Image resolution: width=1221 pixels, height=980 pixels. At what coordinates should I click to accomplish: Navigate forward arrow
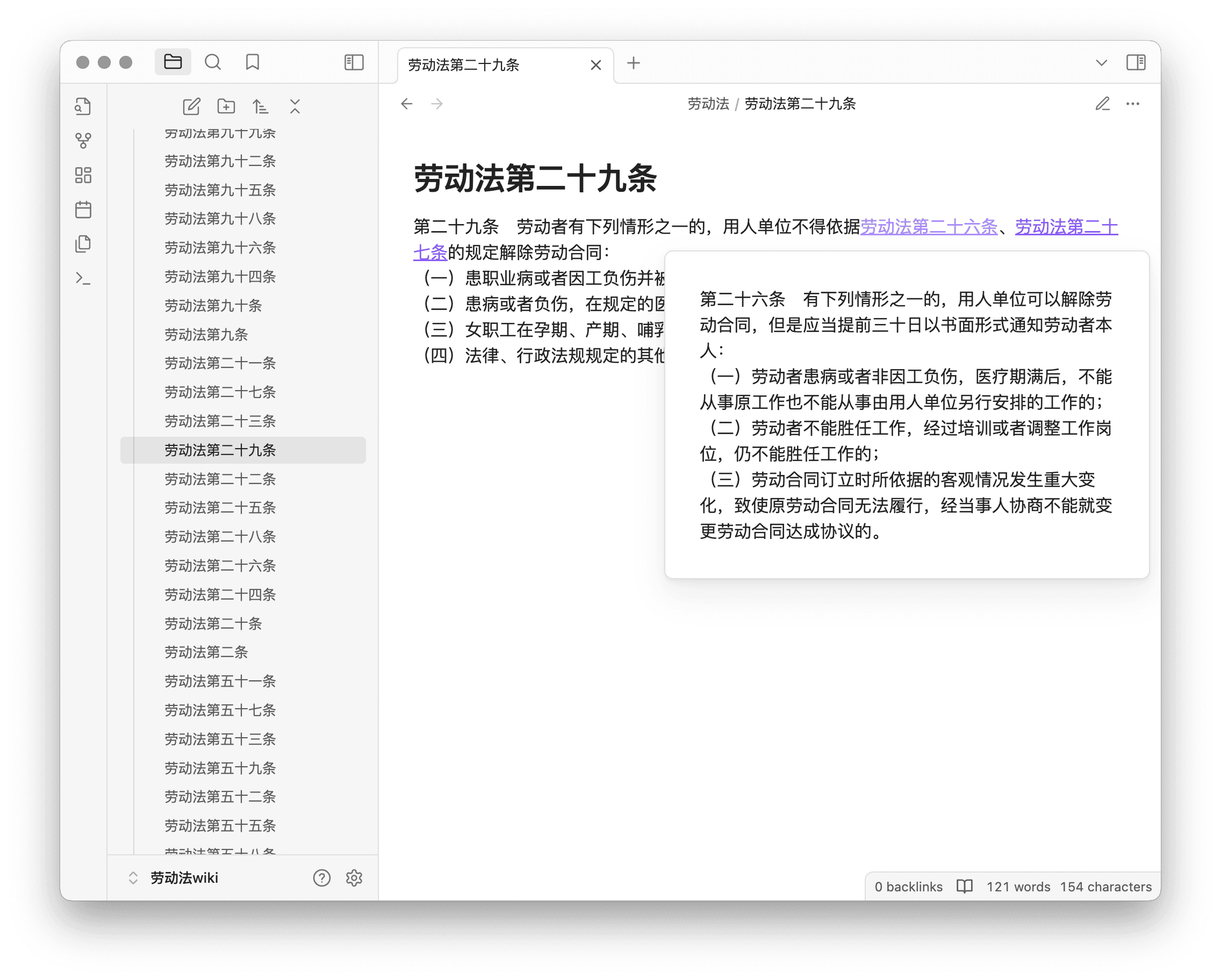pos(436,104)
